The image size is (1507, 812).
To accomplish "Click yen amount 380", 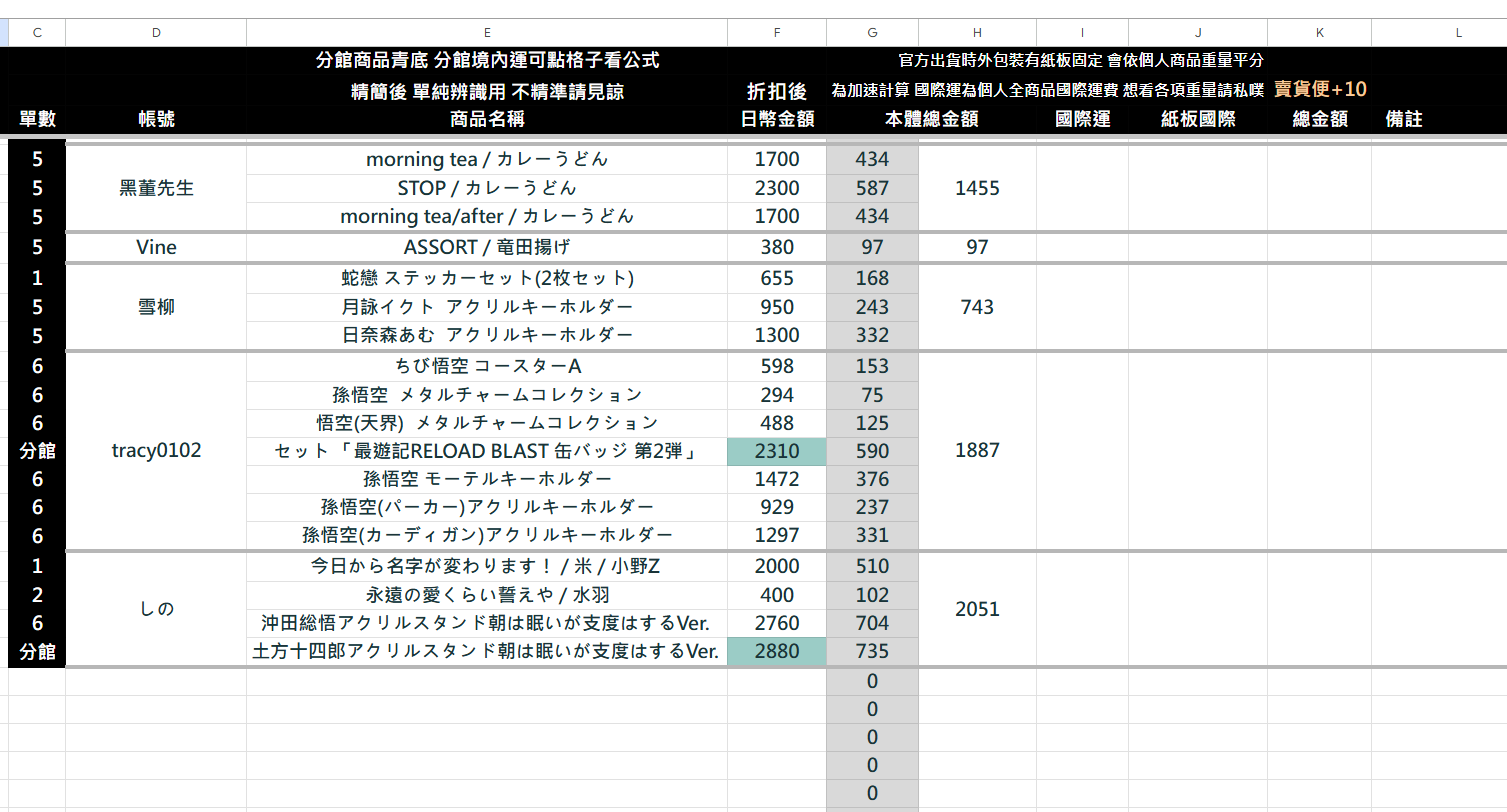I will coord(777,248).
